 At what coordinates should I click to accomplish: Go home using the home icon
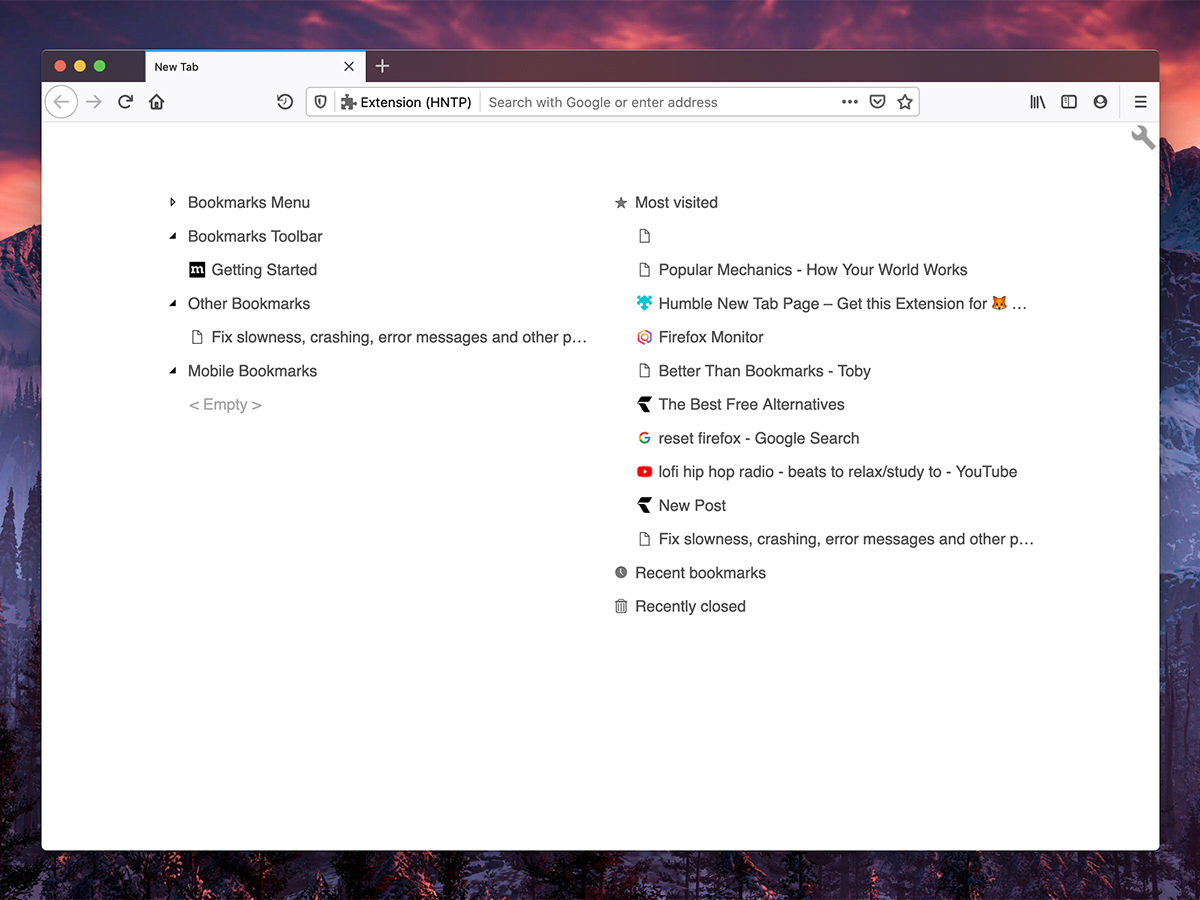tap(156, 101)
